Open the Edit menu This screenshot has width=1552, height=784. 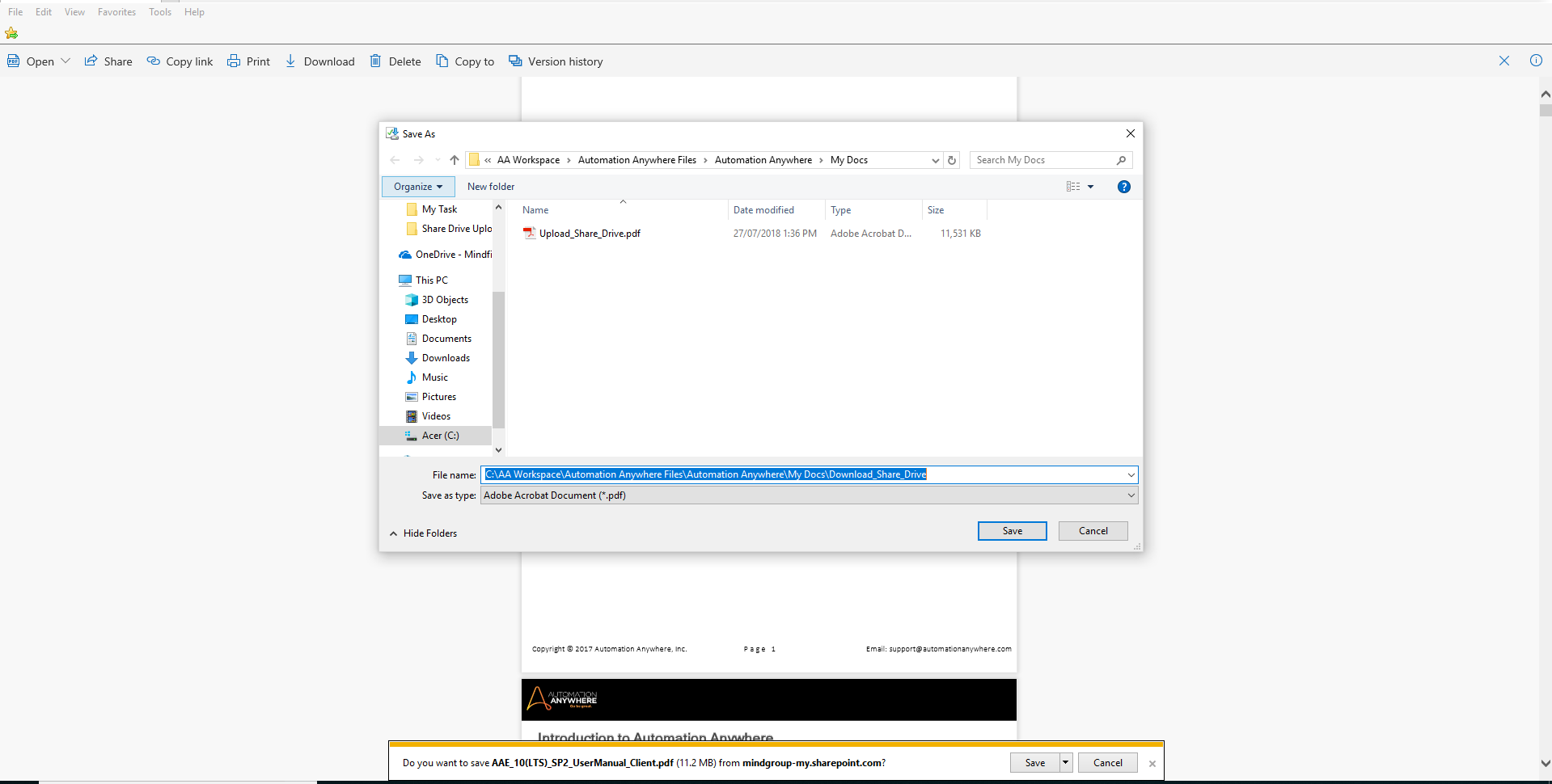pyautogui.click(x=44, y=12)
